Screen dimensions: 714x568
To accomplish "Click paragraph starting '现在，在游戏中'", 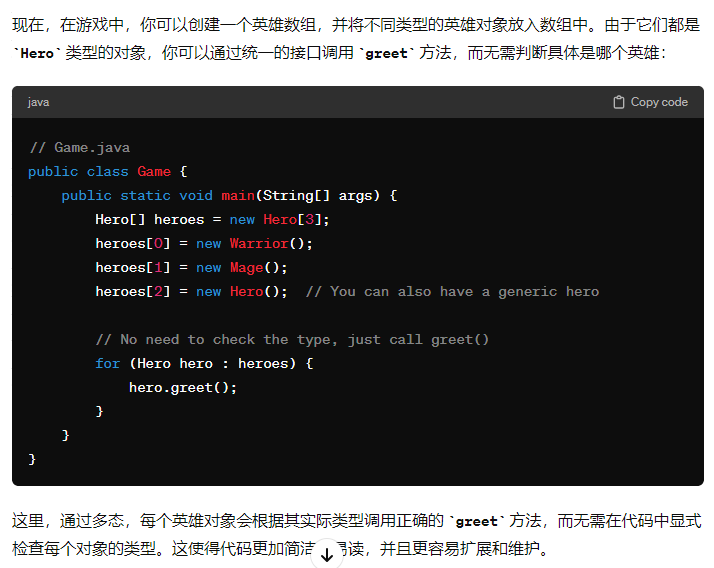I will (357, 39).
